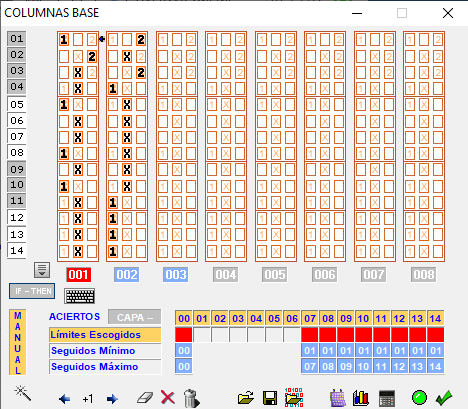The height and width of the screenshot is (409, 468).
Task: Select the Seguidos Máximo row label
Action: [105, 367]
